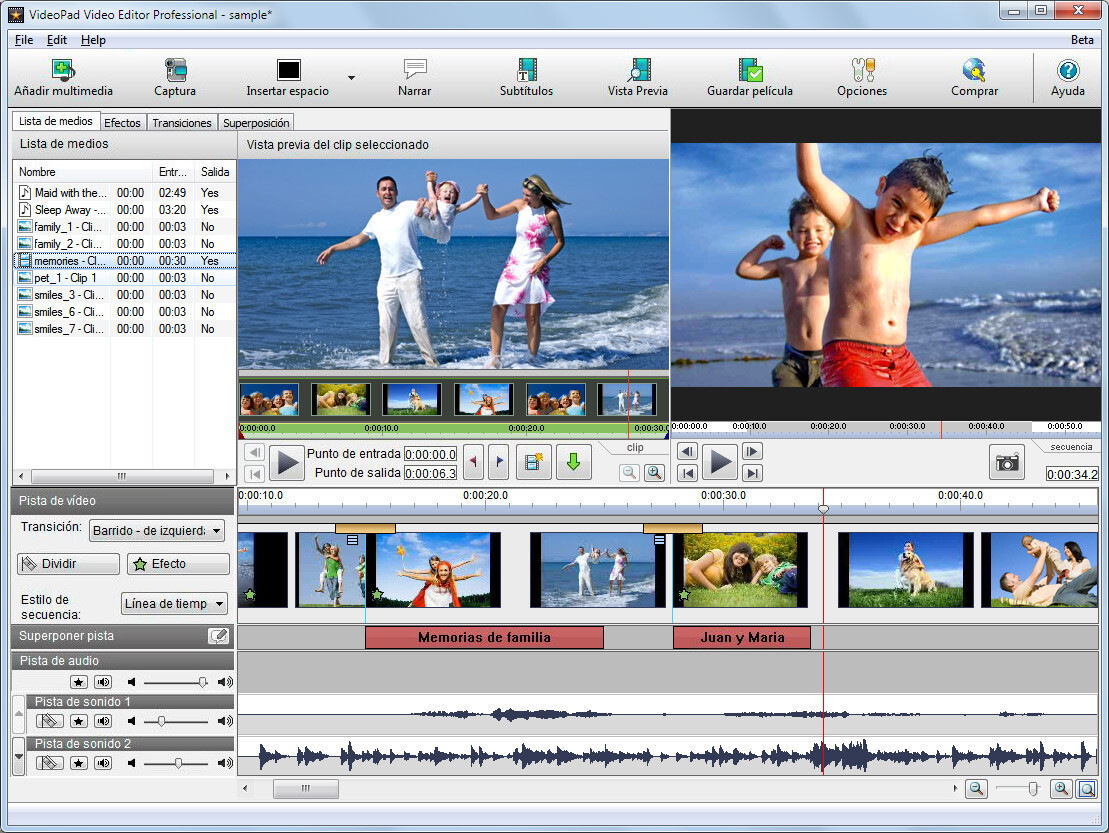
Task: Open the Estilo de secuencia dropdown
Action: (x=174, y=603)
